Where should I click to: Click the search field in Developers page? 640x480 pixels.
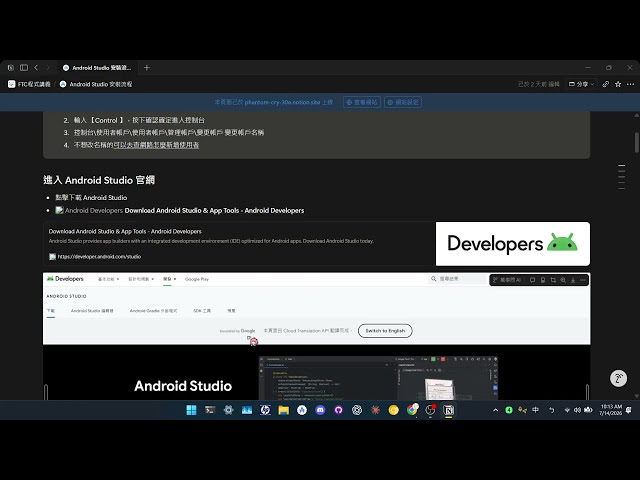click(457, 279)
